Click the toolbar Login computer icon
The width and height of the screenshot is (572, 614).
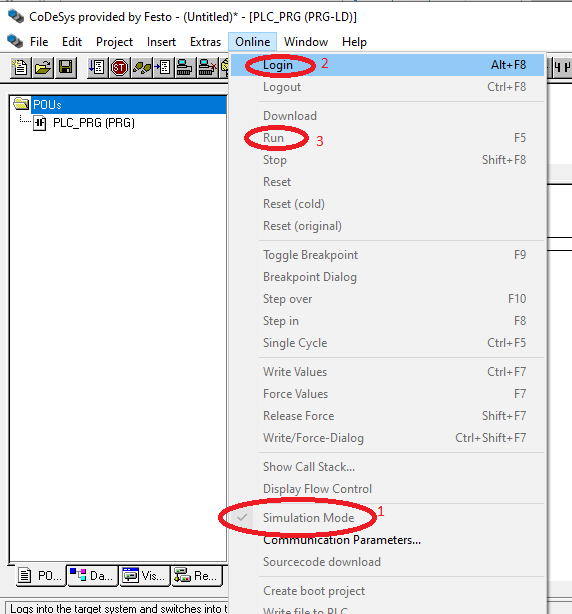click(184, 68)
